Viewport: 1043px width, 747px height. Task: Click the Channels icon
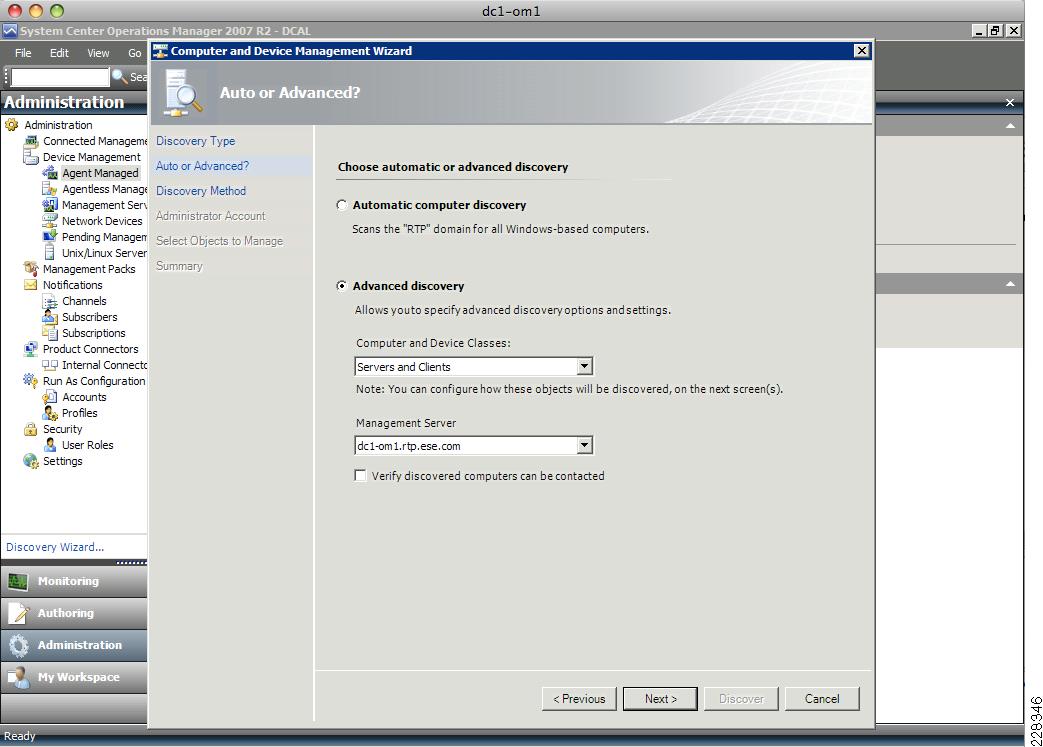pyautogui.click(x=50, y=301)
